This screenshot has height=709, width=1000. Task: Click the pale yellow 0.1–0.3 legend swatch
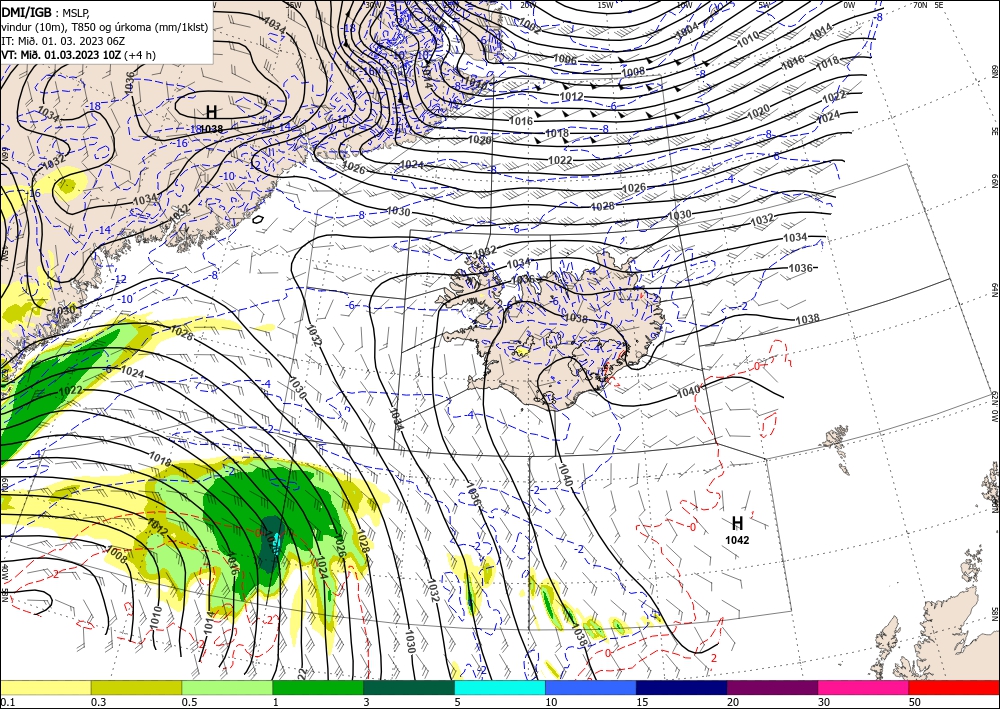(45, 687)
